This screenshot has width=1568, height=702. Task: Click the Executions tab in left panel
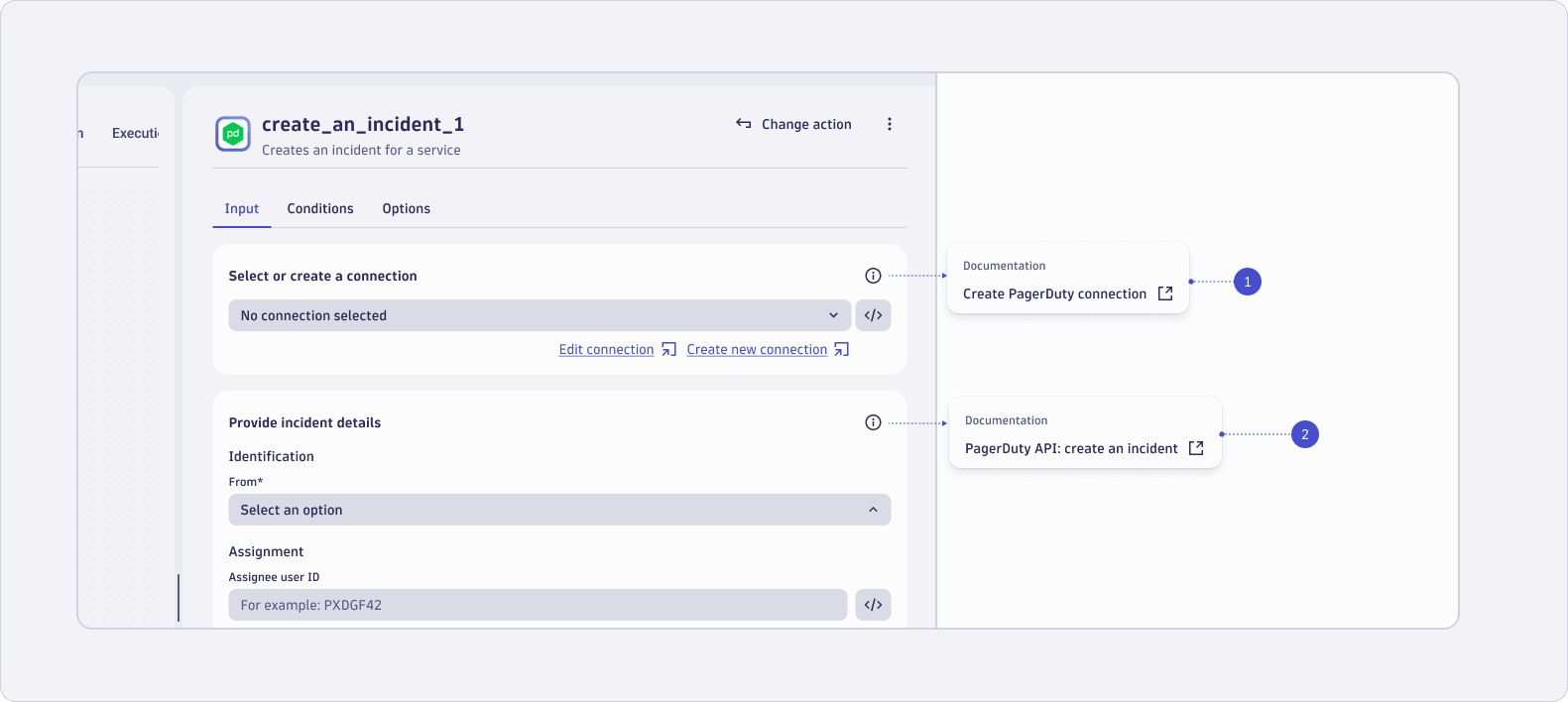coord(135,133)
